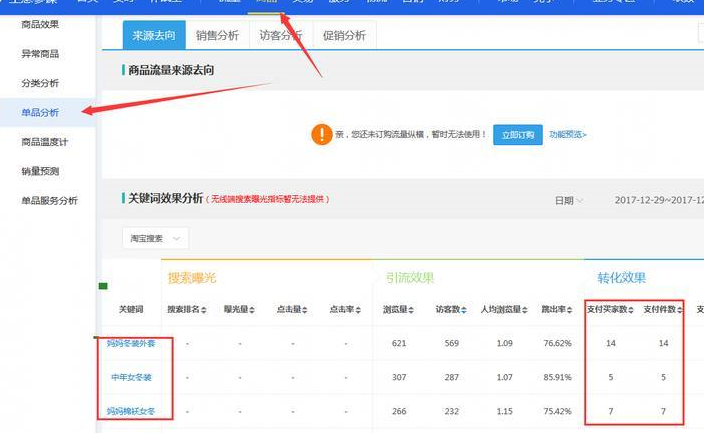Open 异常商品 in the sidebar

pyautogui.click(x=40, y=54)
